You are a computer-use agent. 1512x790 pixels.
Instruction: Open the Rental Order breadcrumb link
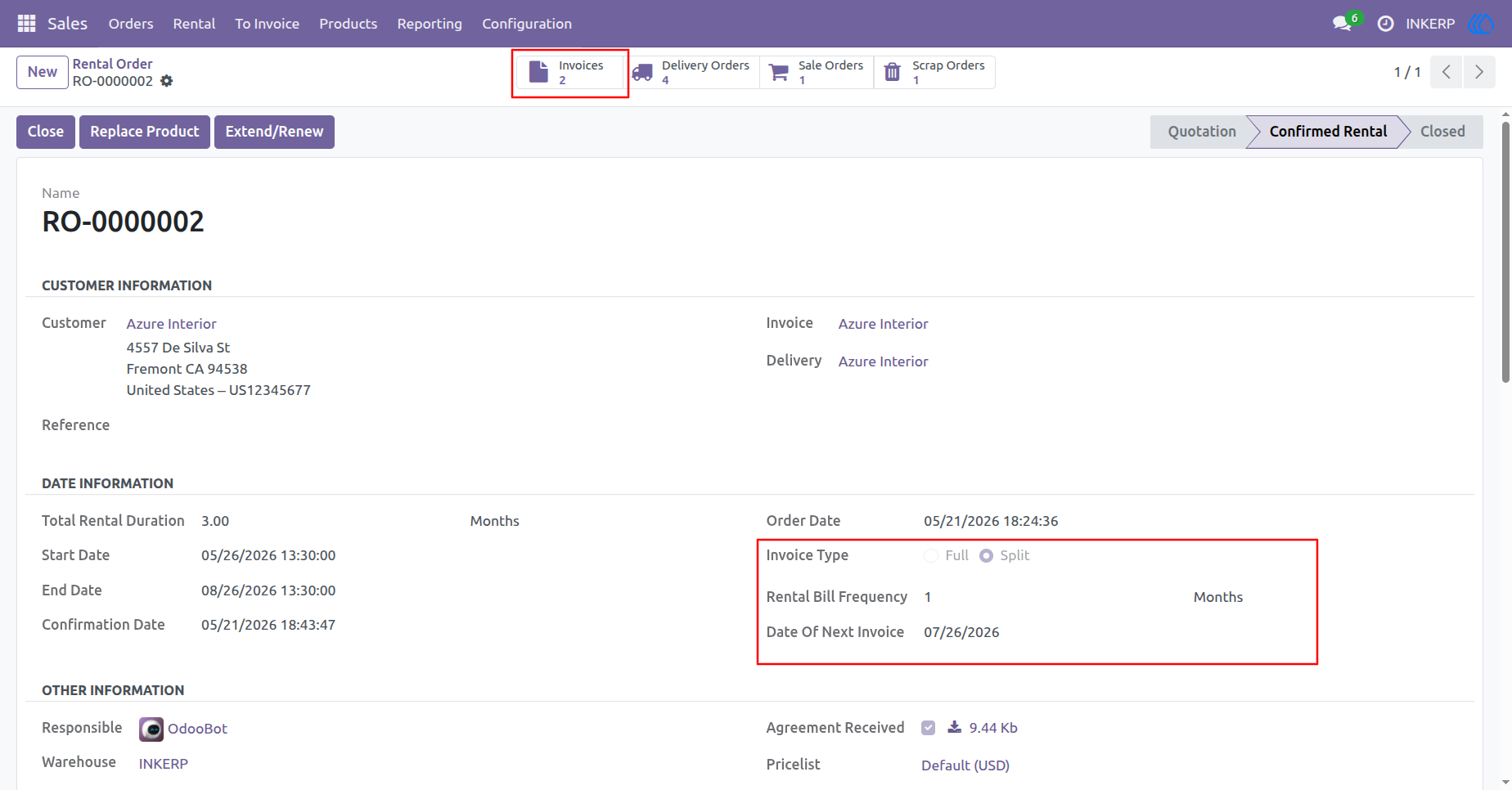tap(112, 64)
